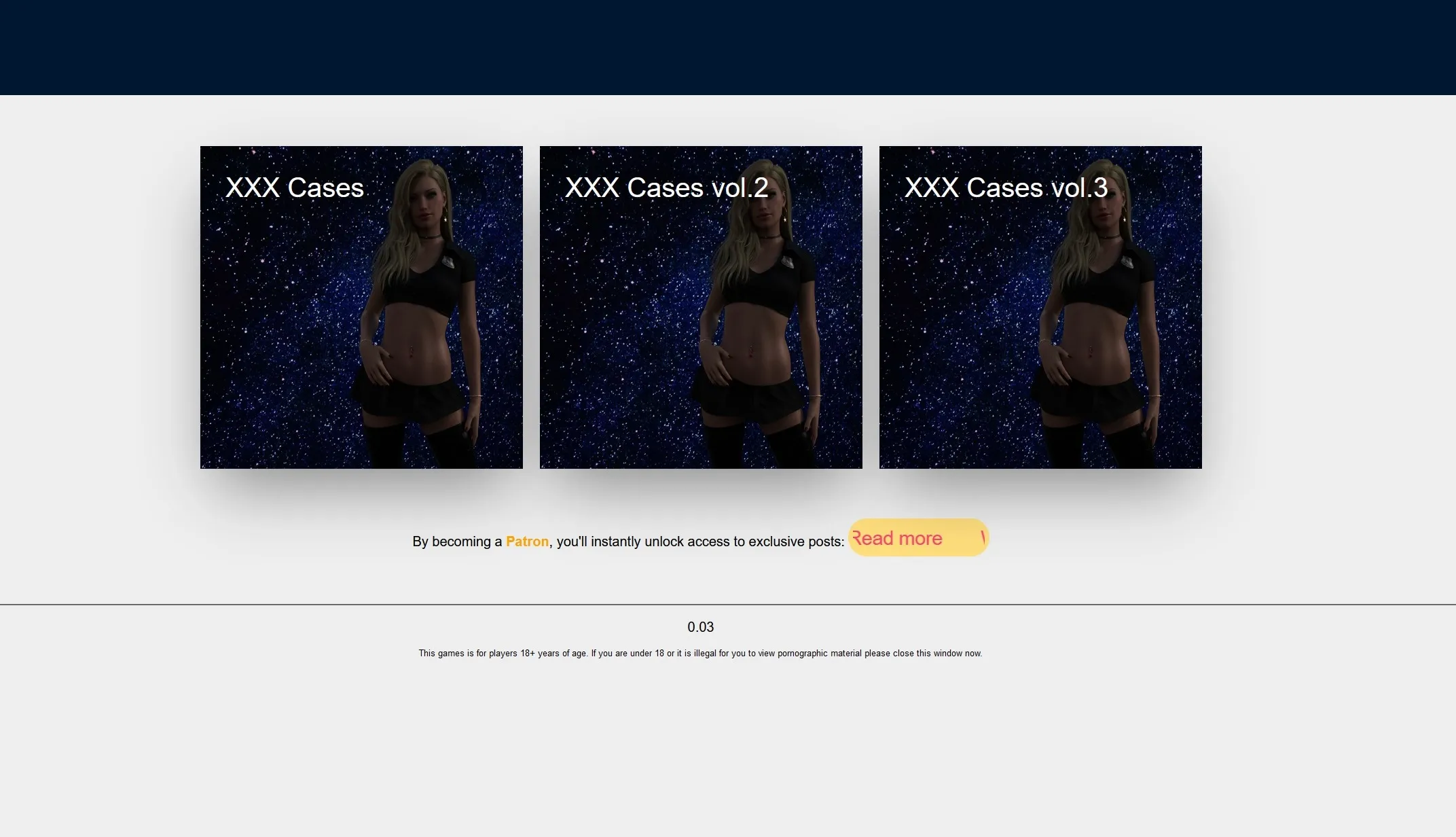Click the 'XXX Cases vol.2' title text
Viewport: 1456px width, 837px height.
667,188
